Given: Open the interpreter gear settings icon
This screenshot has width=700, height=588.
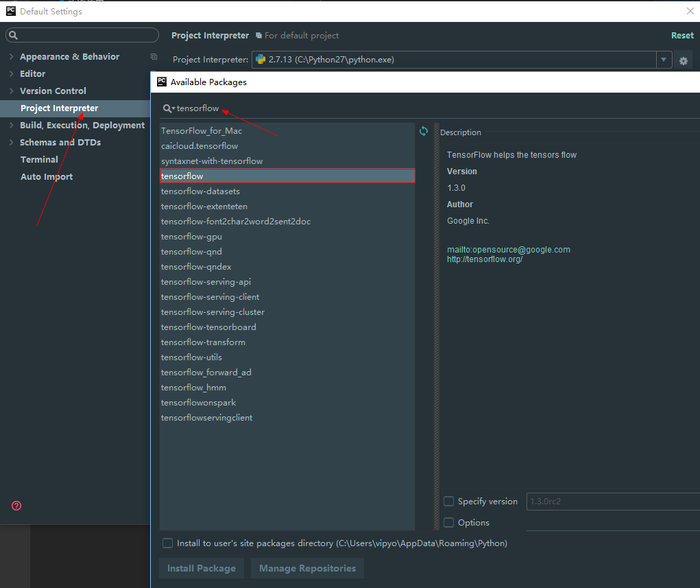Looking at the screenshot, I should pyautogui.click(x=685, y=60).
